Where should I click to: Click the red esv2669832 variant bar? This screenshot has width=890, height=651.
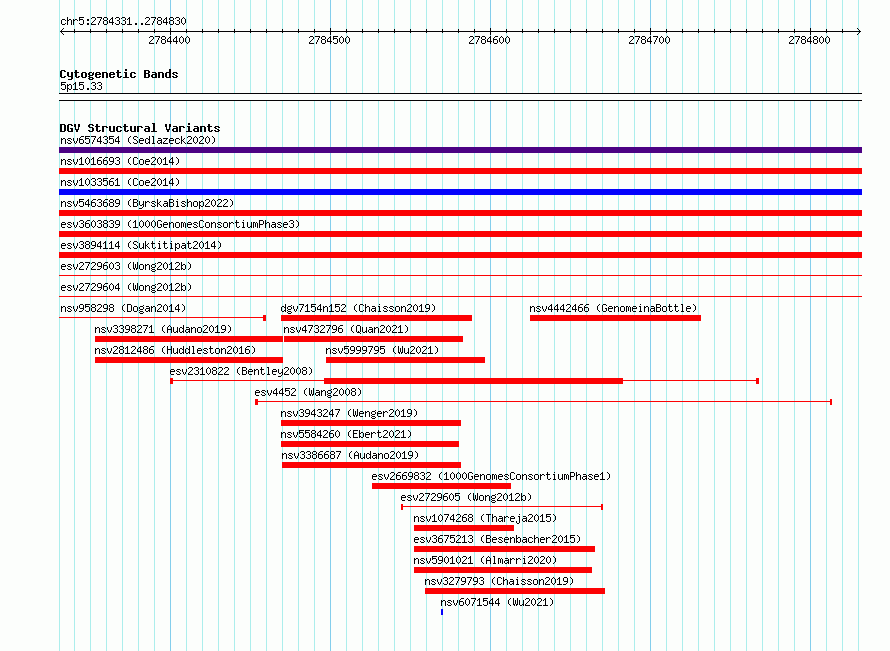point(442,486)
